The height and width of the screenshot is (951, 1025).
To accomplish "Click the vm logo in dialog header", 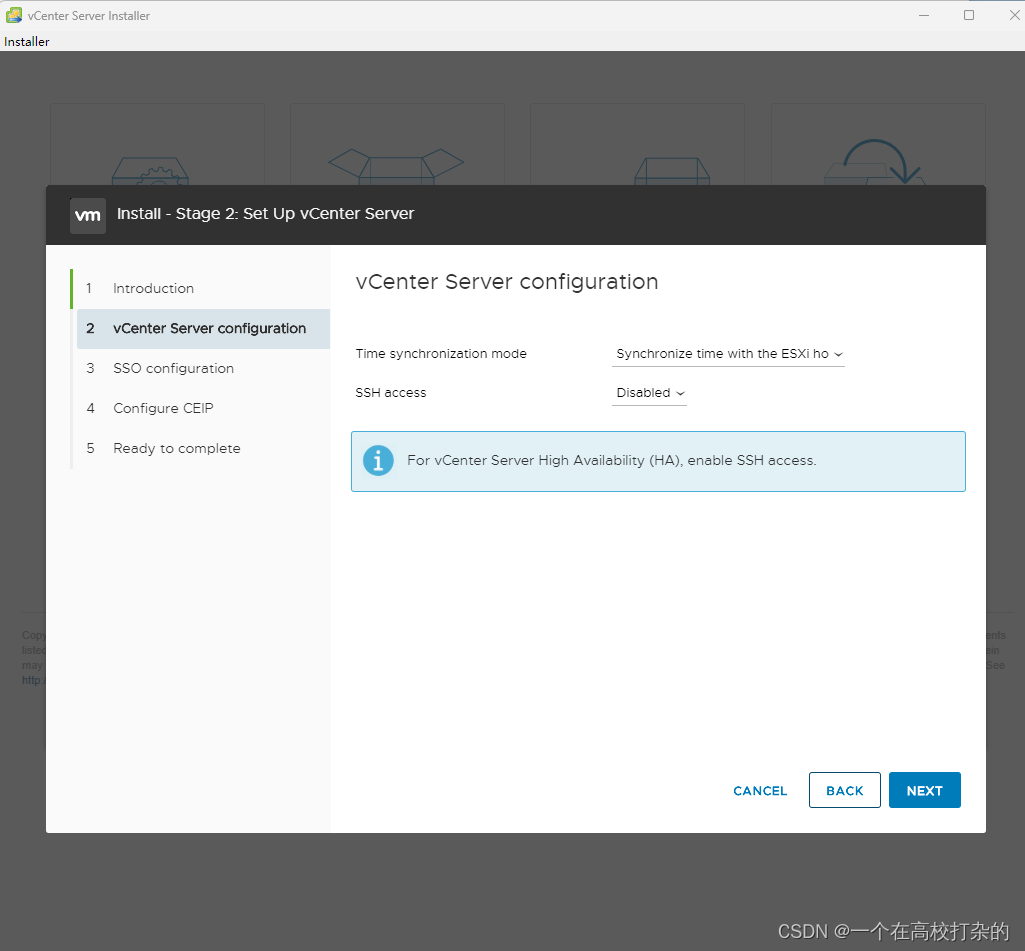I will (x=88, y=215).
